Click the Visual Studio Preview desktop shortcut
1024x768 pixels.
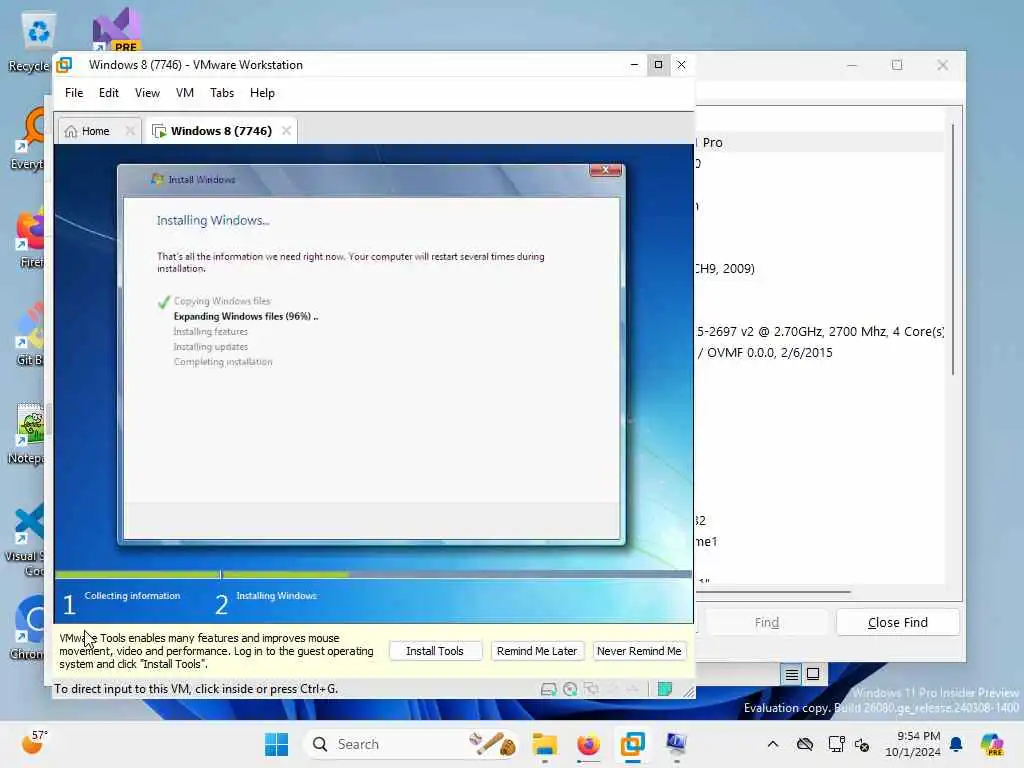click(x=116, y=30)
